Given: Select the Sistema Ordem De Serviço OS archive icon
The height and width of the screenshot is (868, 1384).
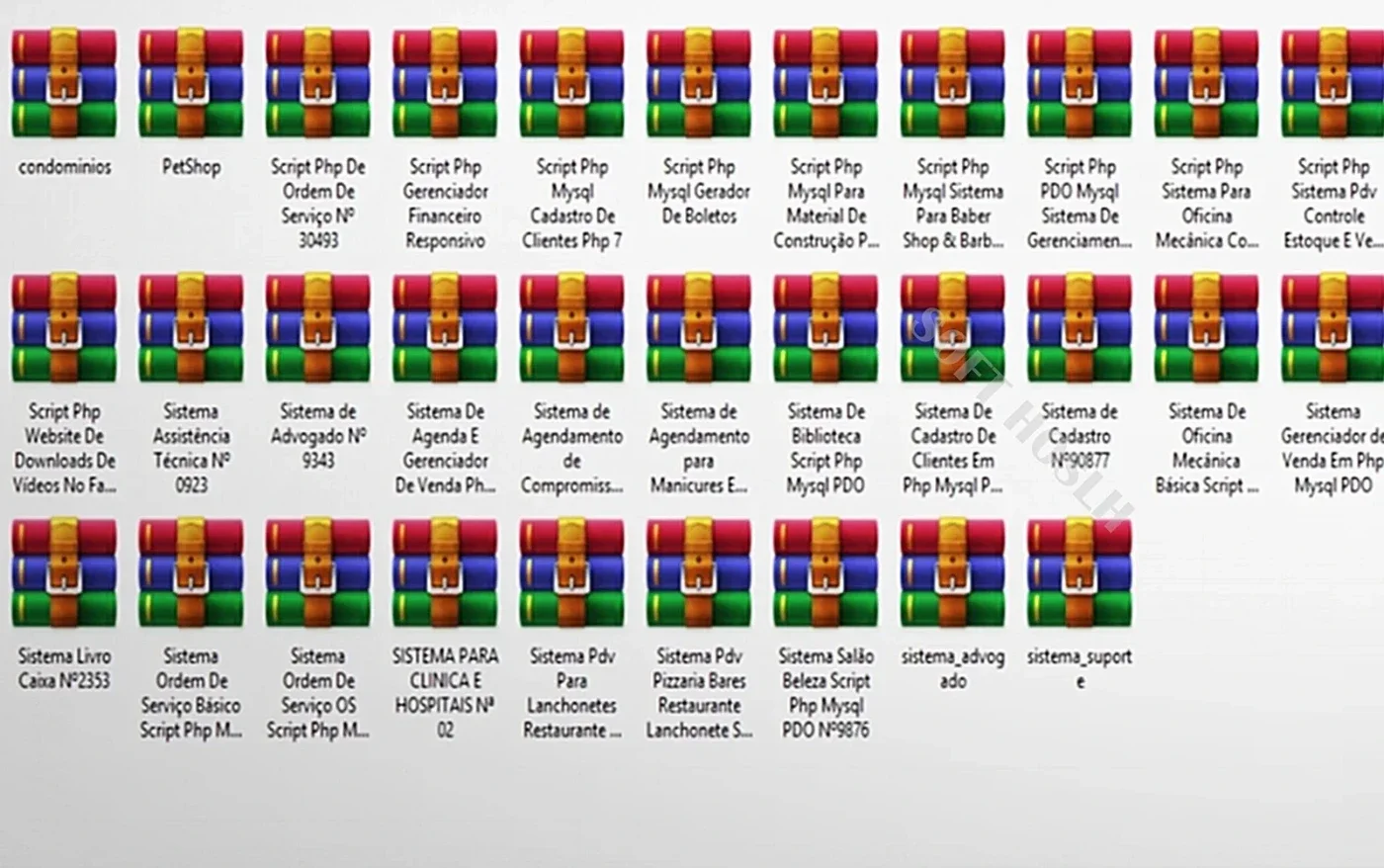Looking at the screenshot, I should [x=317, y=573].
